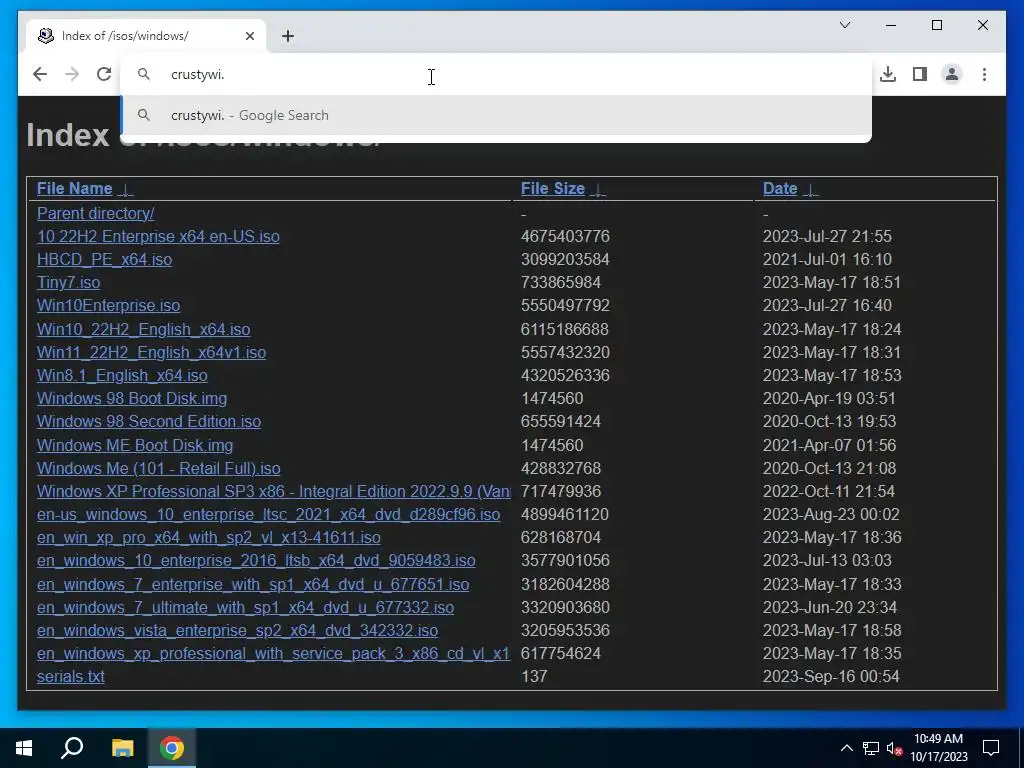Screen dimensions: 1024x768
Task: Click file size 733865984 for Tiny7
Action: coord(560,282)
